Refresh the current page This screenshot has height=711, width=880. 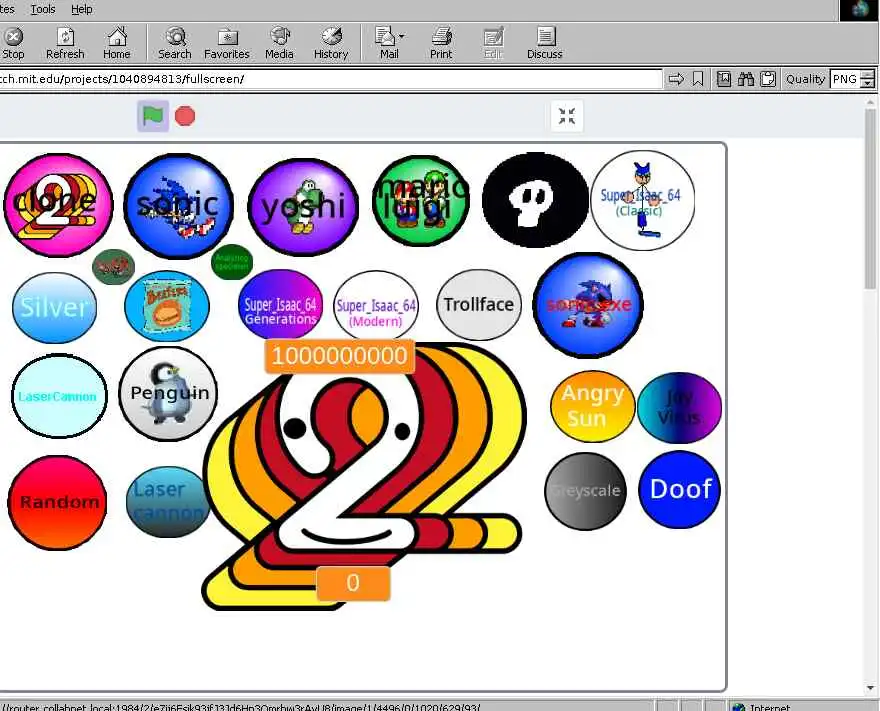[65, 43]
